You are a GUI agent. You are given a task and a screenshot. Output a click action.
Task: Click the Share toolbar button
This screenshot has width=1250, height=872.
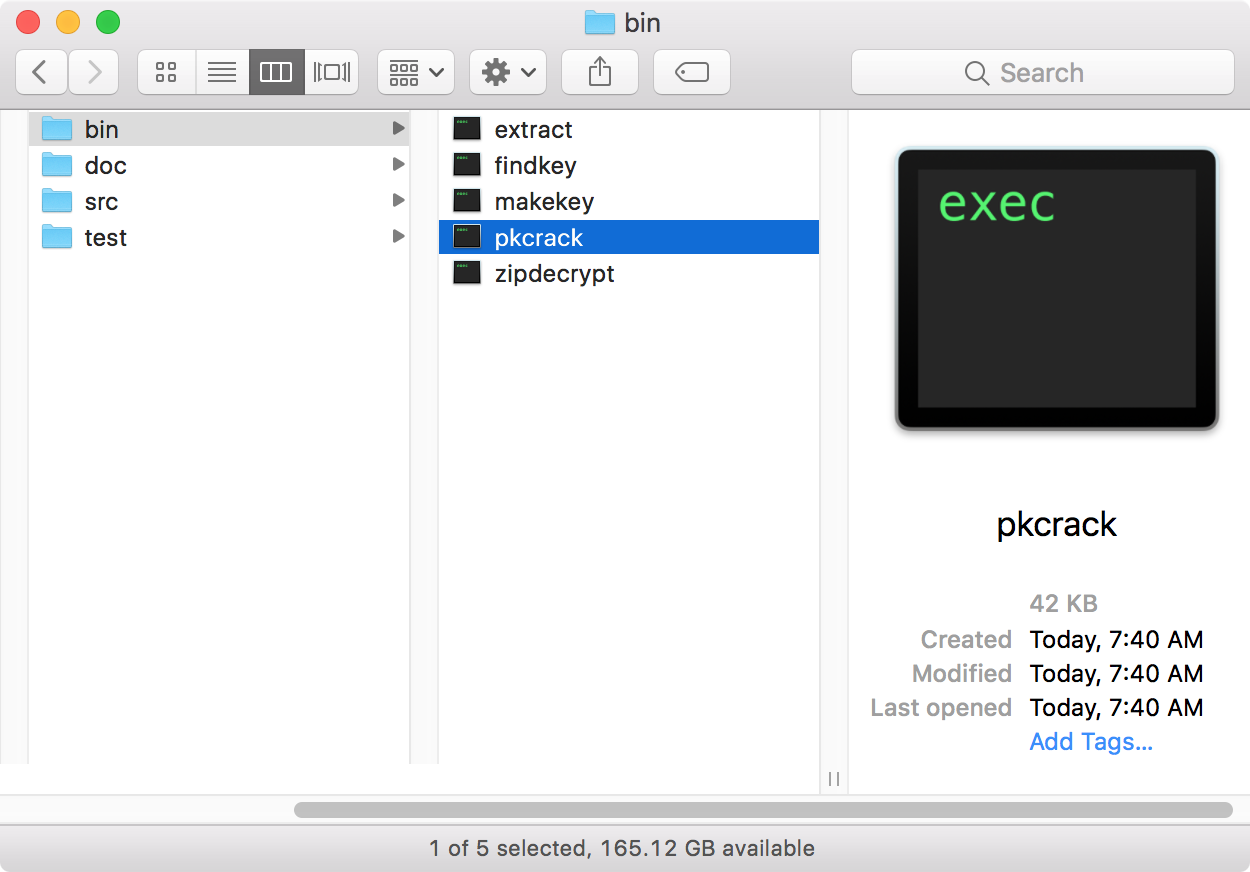(x=599, y=72)
